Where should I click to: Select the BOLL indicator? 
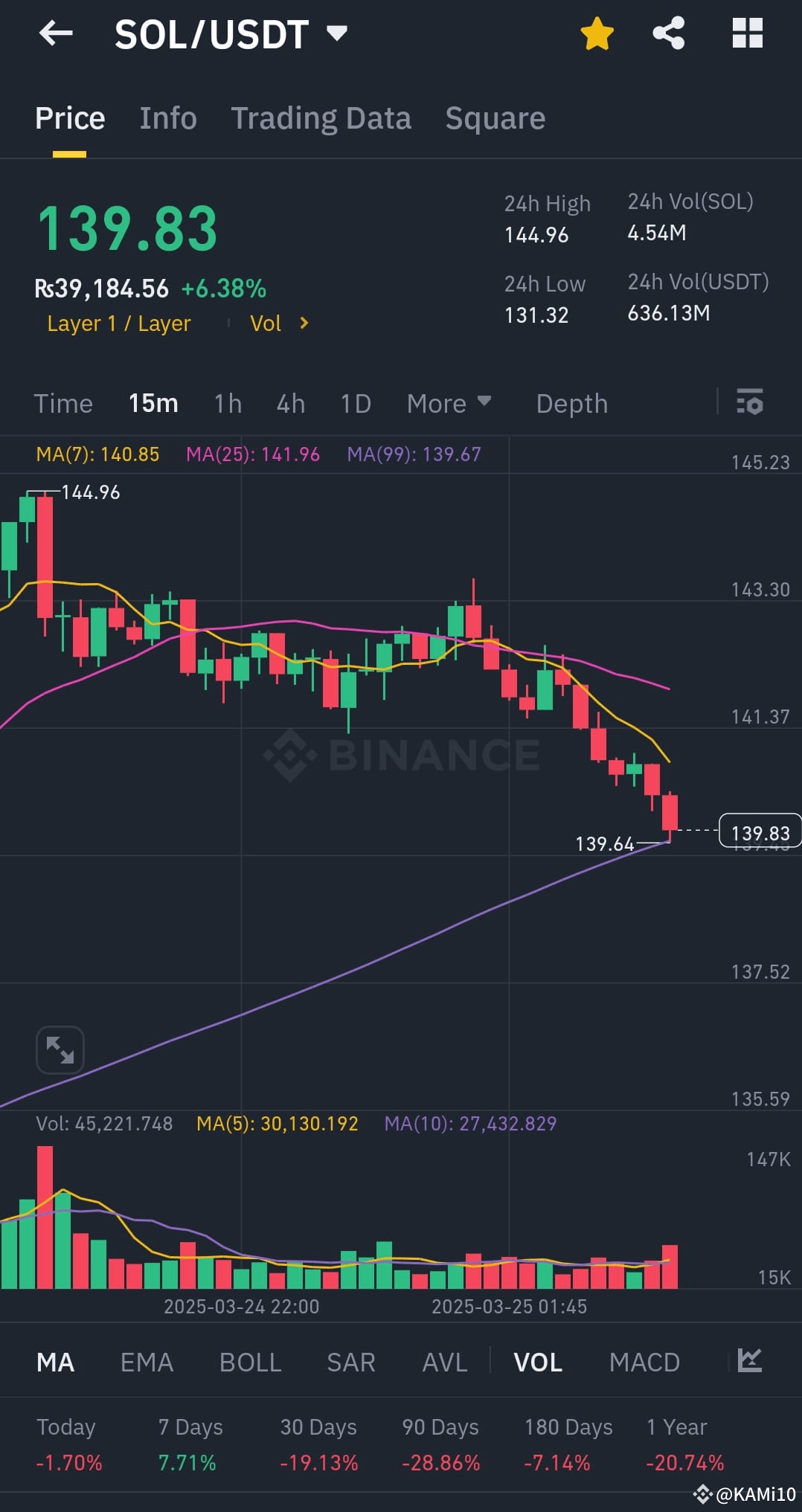point(250,1362)
